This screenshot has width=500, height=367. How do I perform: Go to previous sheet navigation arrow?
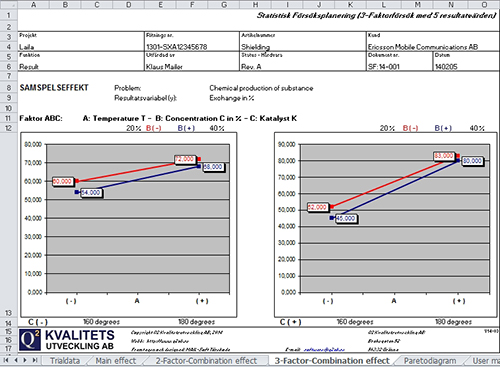[15, 360]
